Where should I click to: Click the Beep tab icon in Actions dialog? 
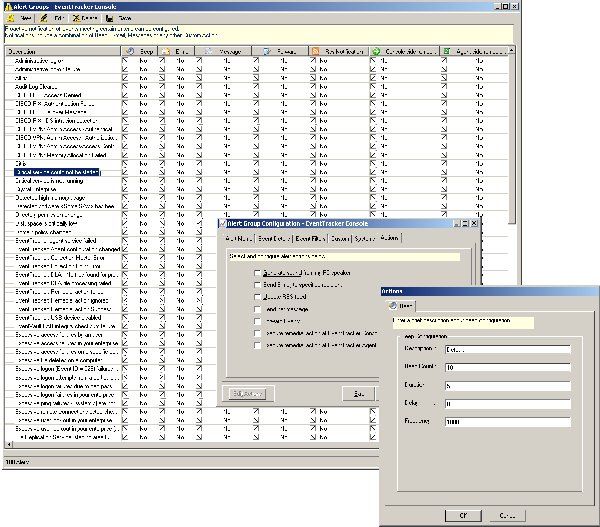coord(393,306)
